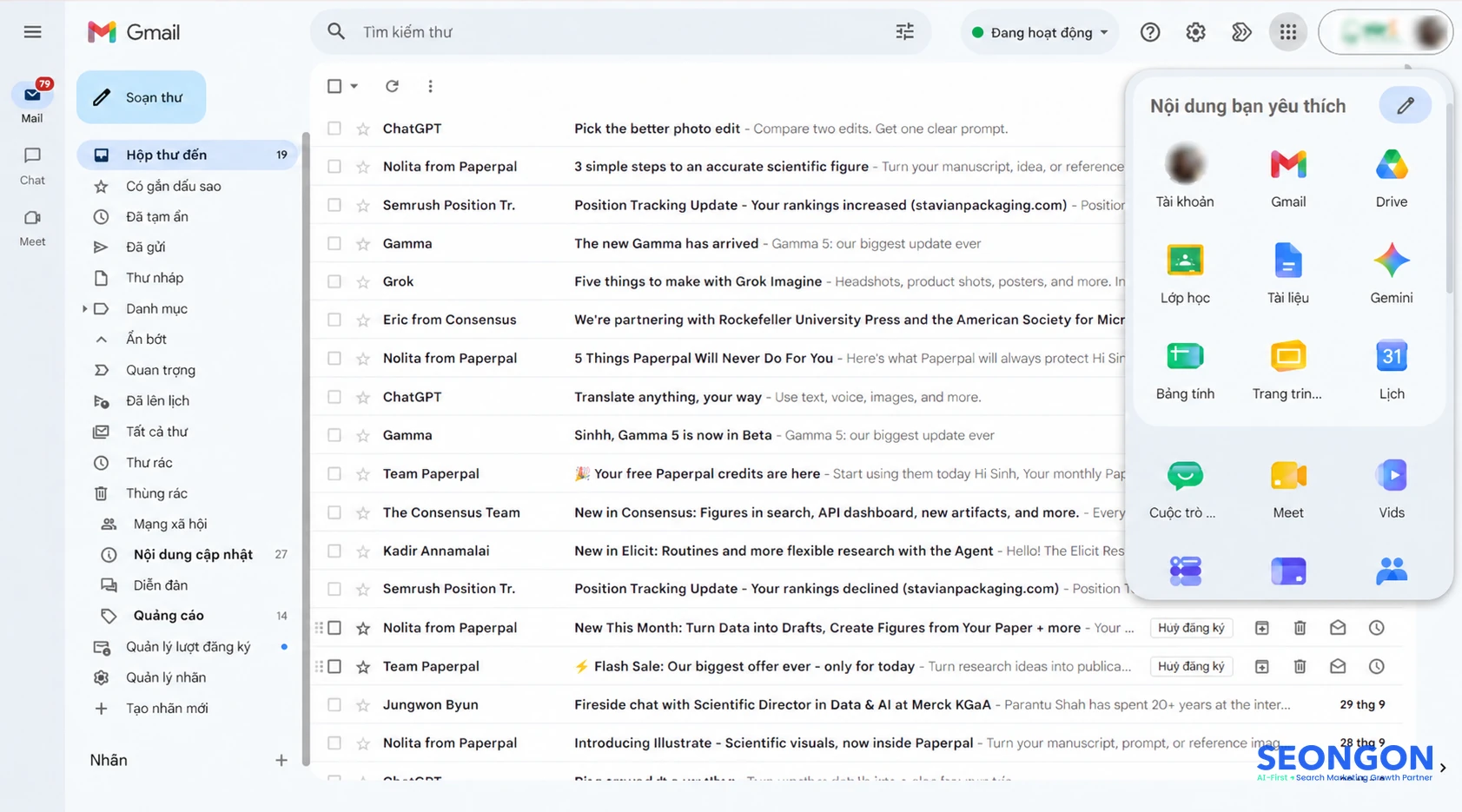Delete the Flash Sale email with trash icon
This screenshot has height=812, width=1462.
tap(1300, 666)
